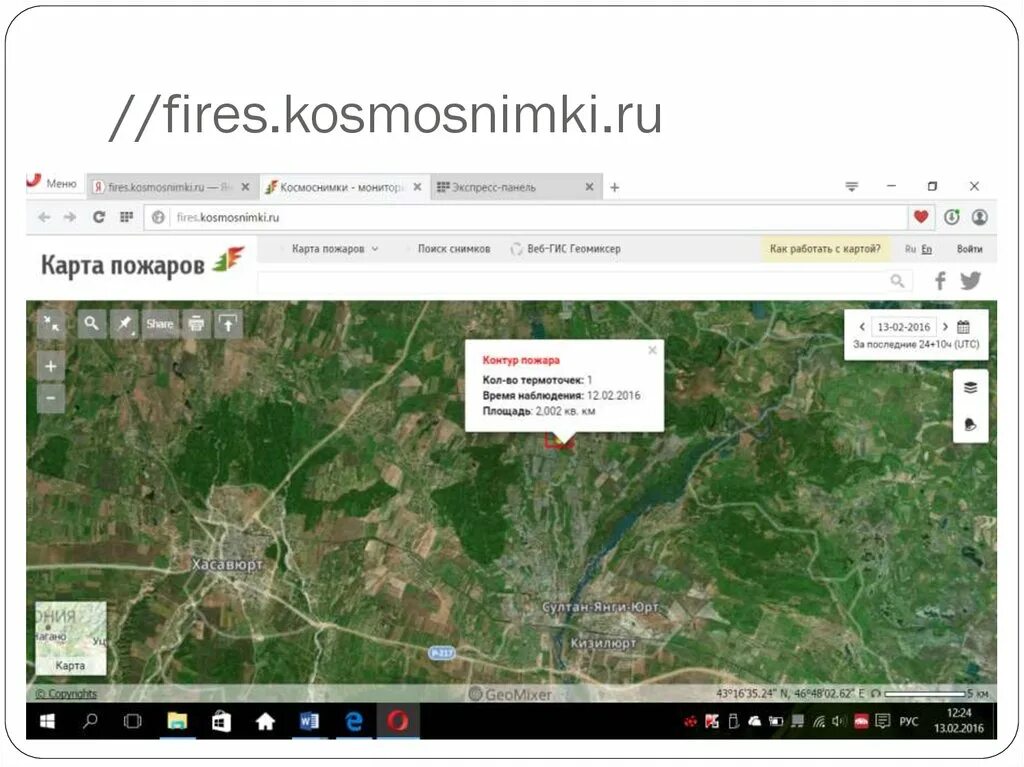Expand the Карта пожаров dropdown menu

click(334, 249)
